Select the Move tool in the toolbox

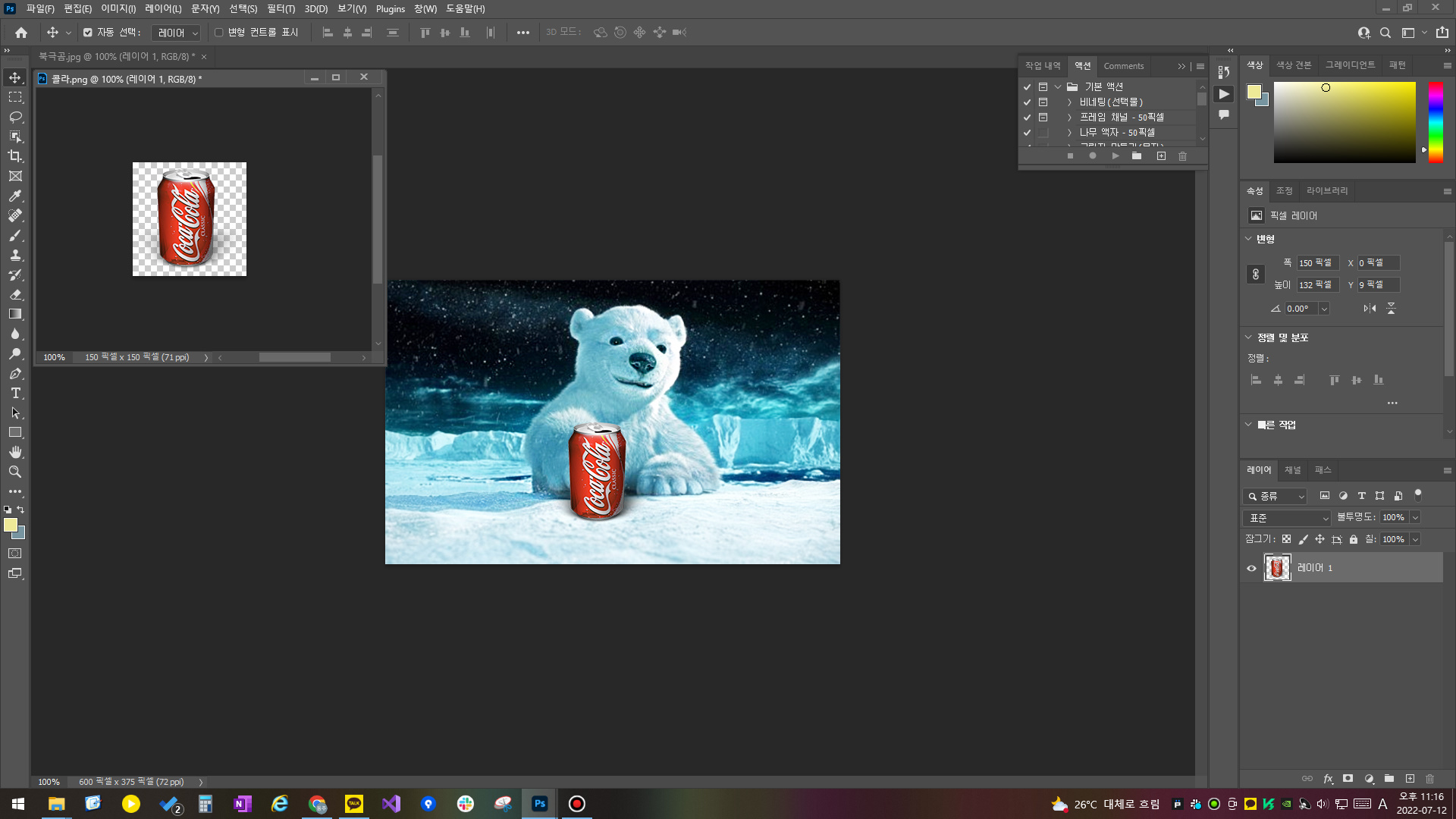click(x=15, y=78)
